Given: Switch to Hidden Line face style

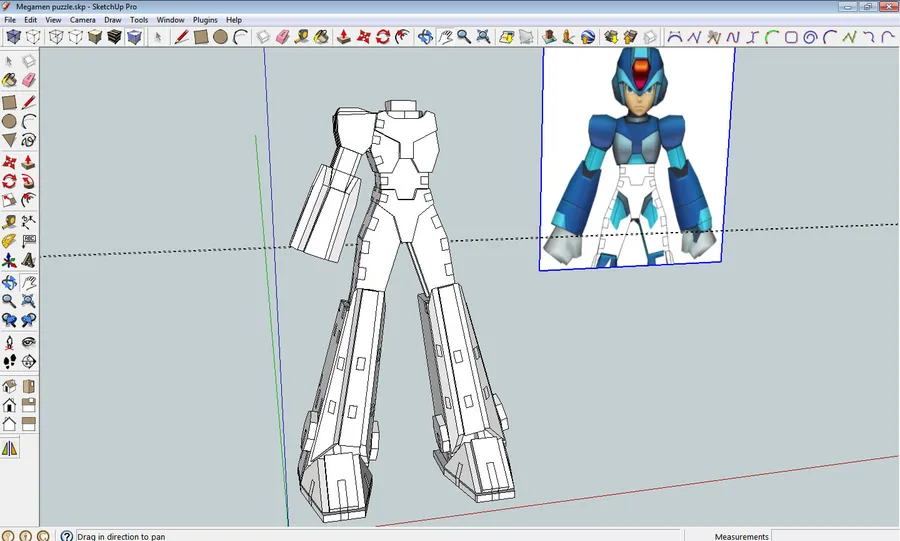Looking at the screenshot, I should click(75, 37).
